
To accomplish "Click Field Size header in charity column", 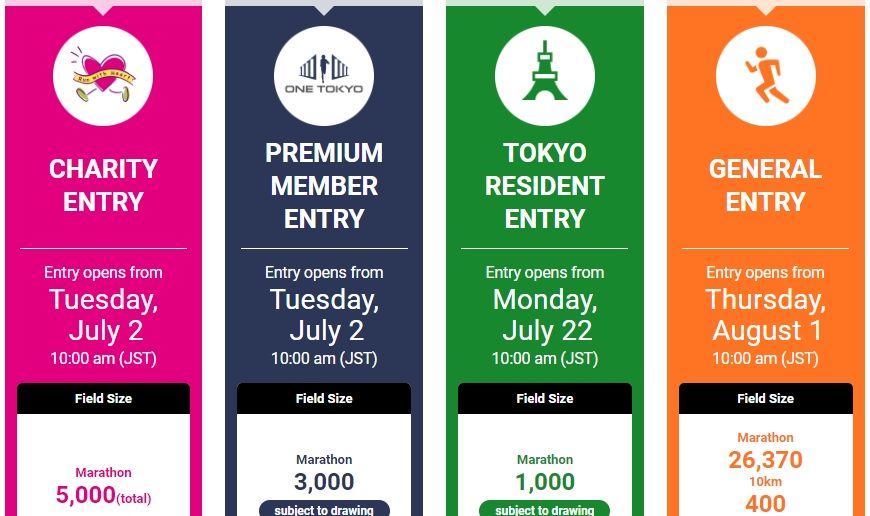I will 103,398.
